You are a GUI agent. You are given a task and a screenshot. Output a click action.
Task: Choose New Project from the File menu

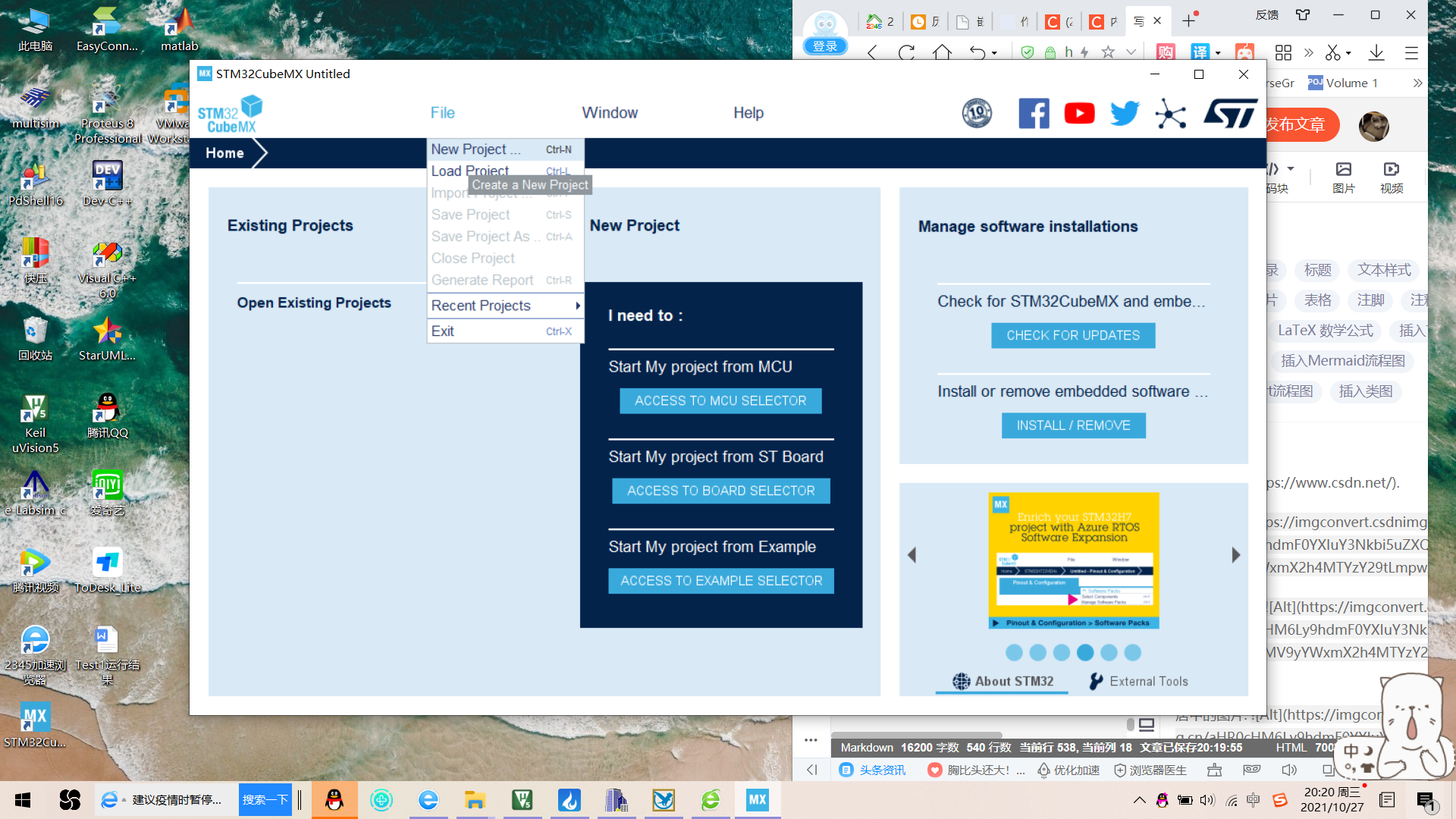(x=505, y=149)
